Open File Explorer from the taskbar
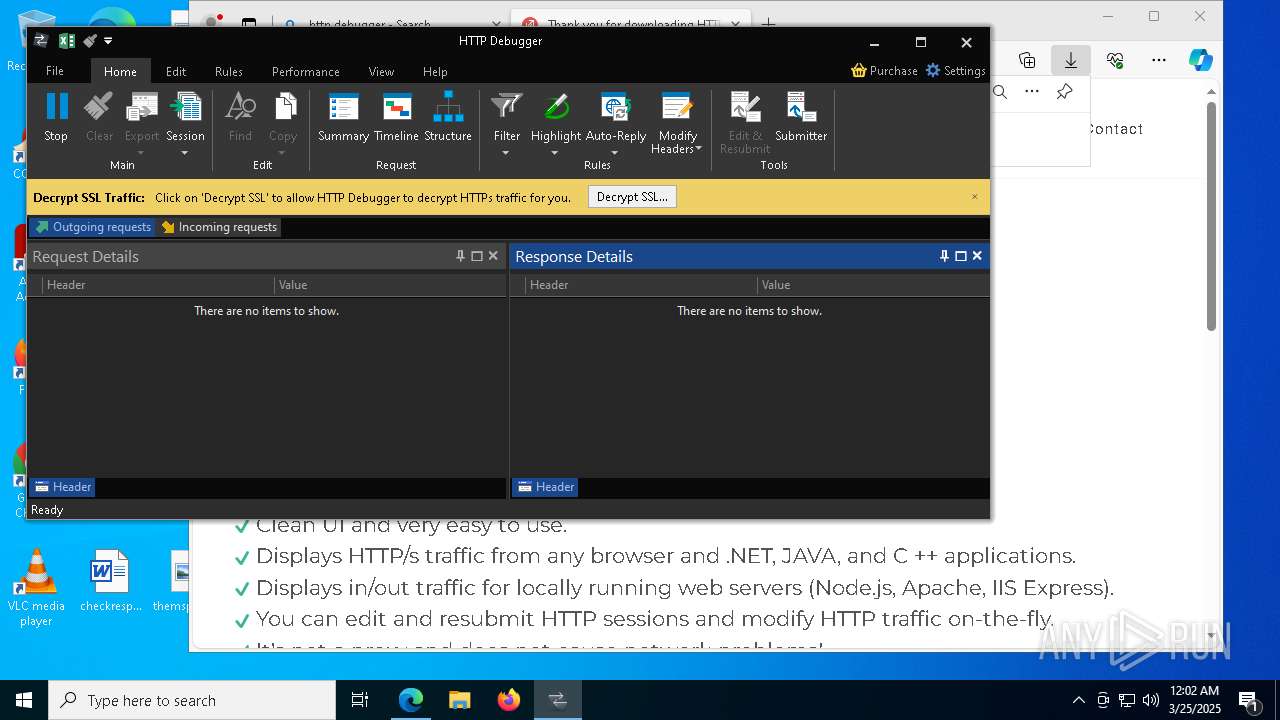The width and height of the screenshot is (1280, 720). [460, 700]
